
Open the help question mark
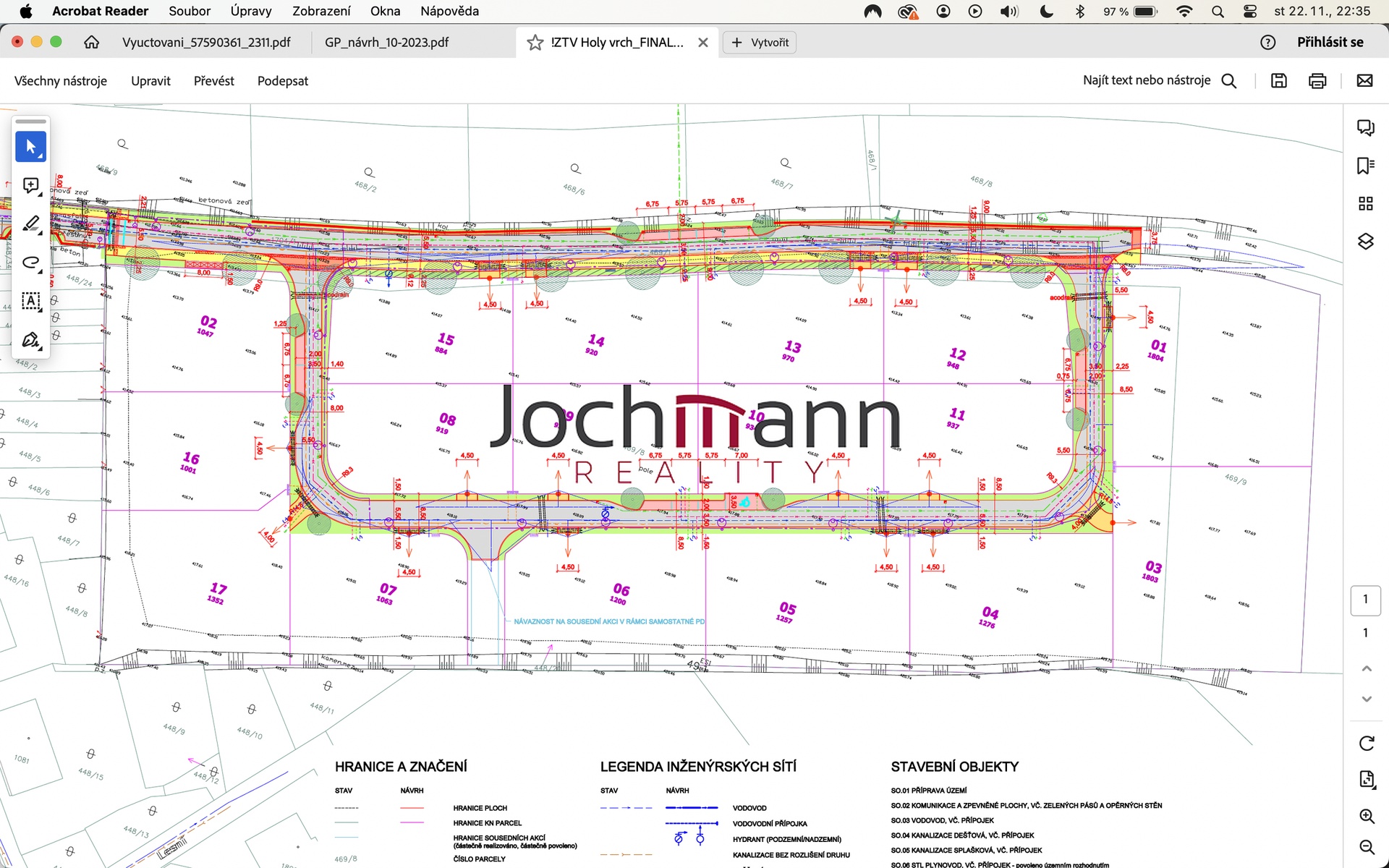[x=1267, y=43]
